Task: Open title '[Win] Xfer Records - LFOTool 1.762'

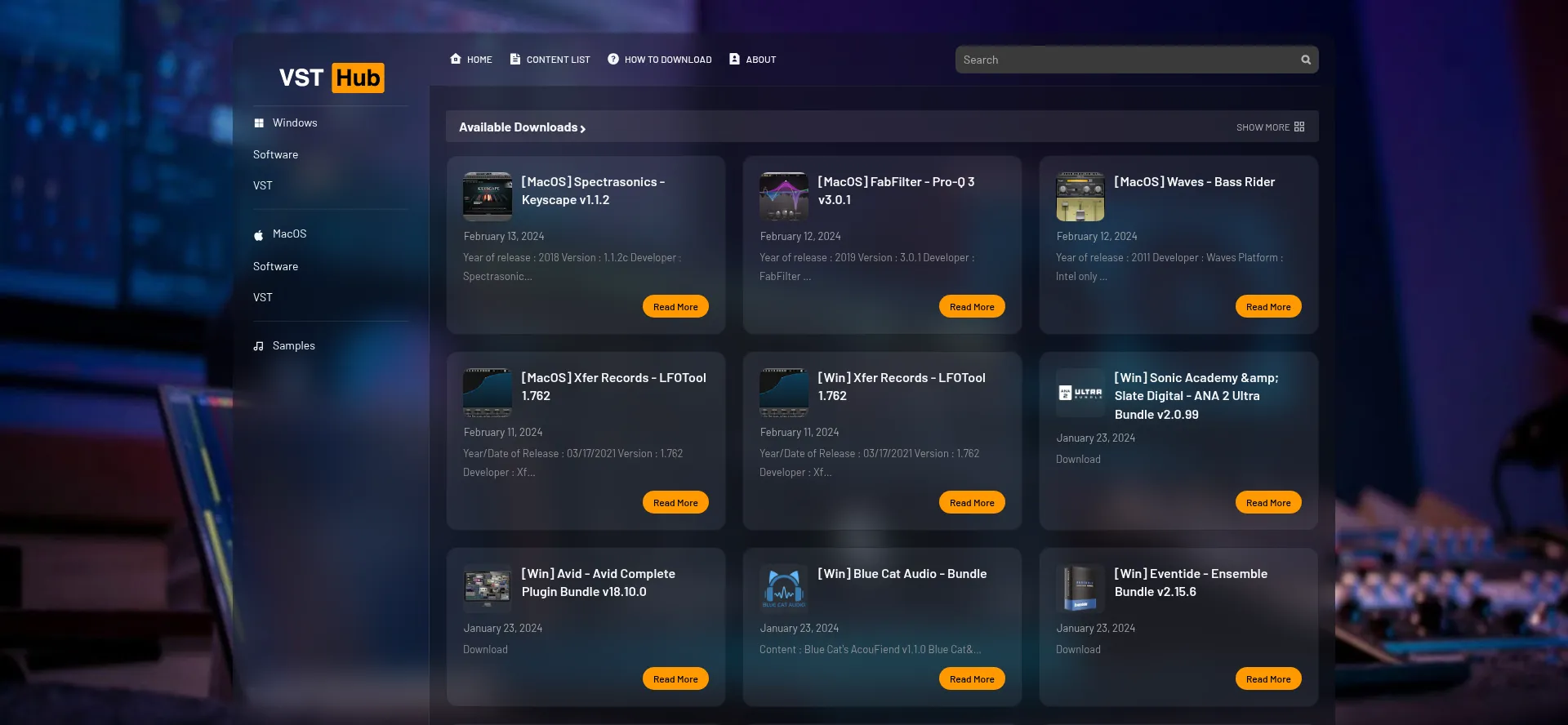Action: pos(902,387)
